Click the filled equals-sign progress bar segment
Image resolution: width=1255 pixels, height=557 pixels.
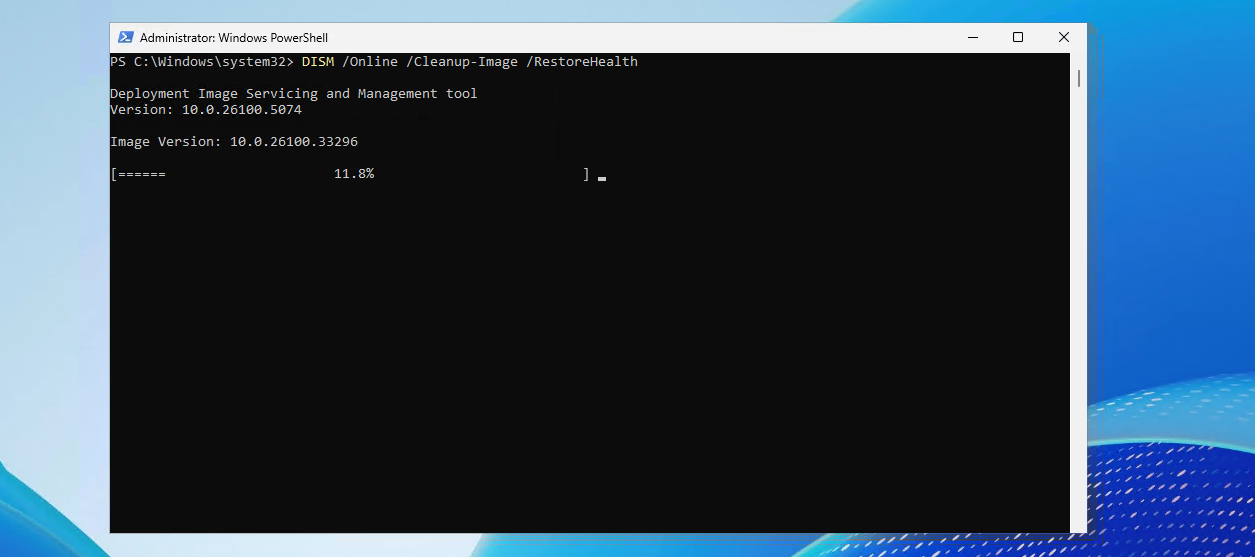click(x=142, y=174)
